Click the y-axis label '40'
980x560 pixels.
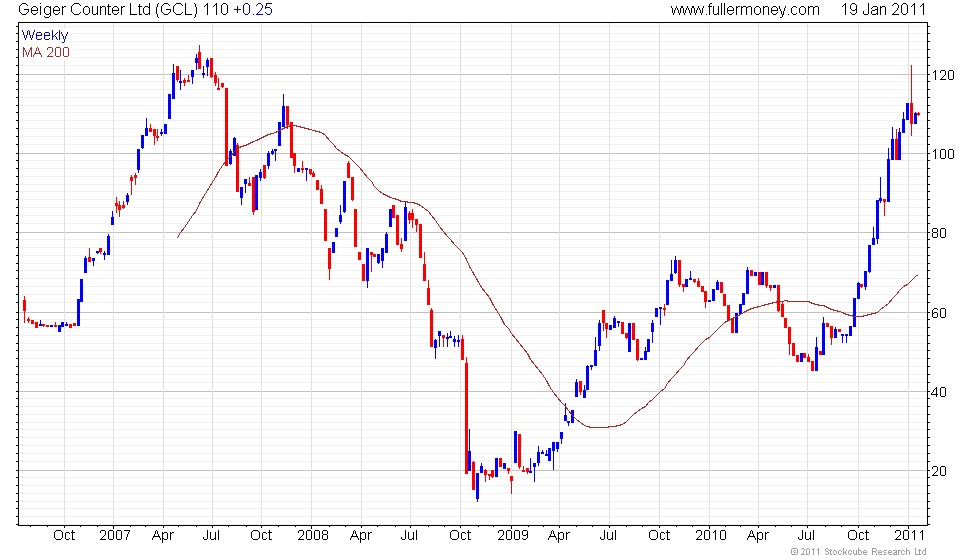[939, 392]
